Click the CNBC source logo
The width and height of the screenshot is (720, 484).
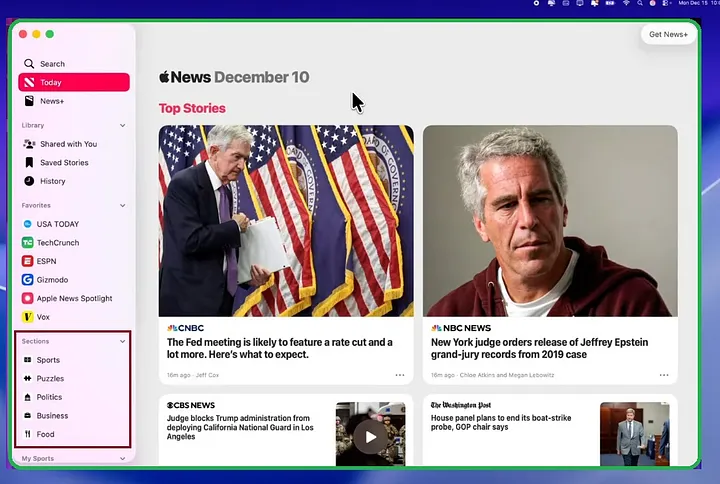(186, 328)
